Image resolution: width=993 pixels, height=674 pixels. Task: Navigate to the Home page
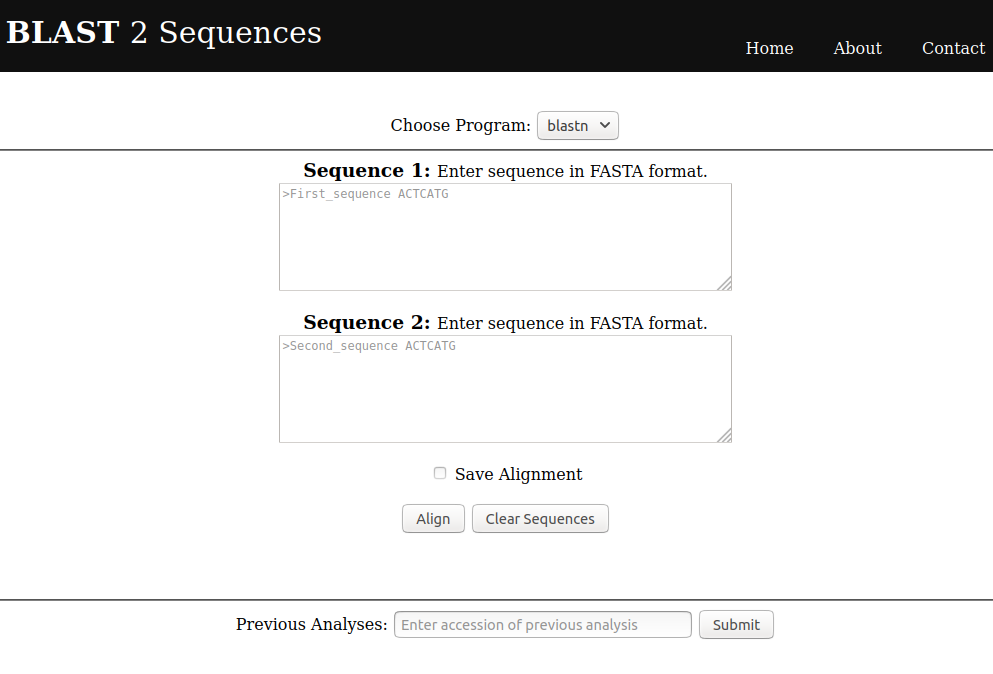(769, 48)
